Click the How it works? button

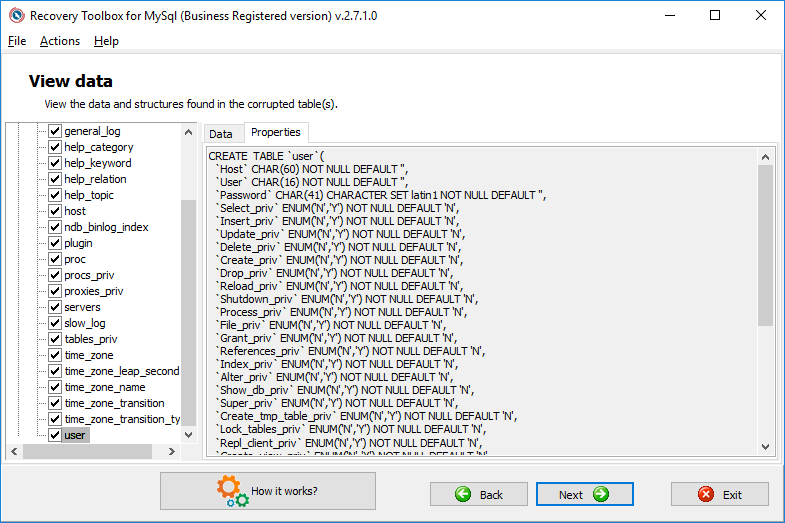tap(268, 491)
